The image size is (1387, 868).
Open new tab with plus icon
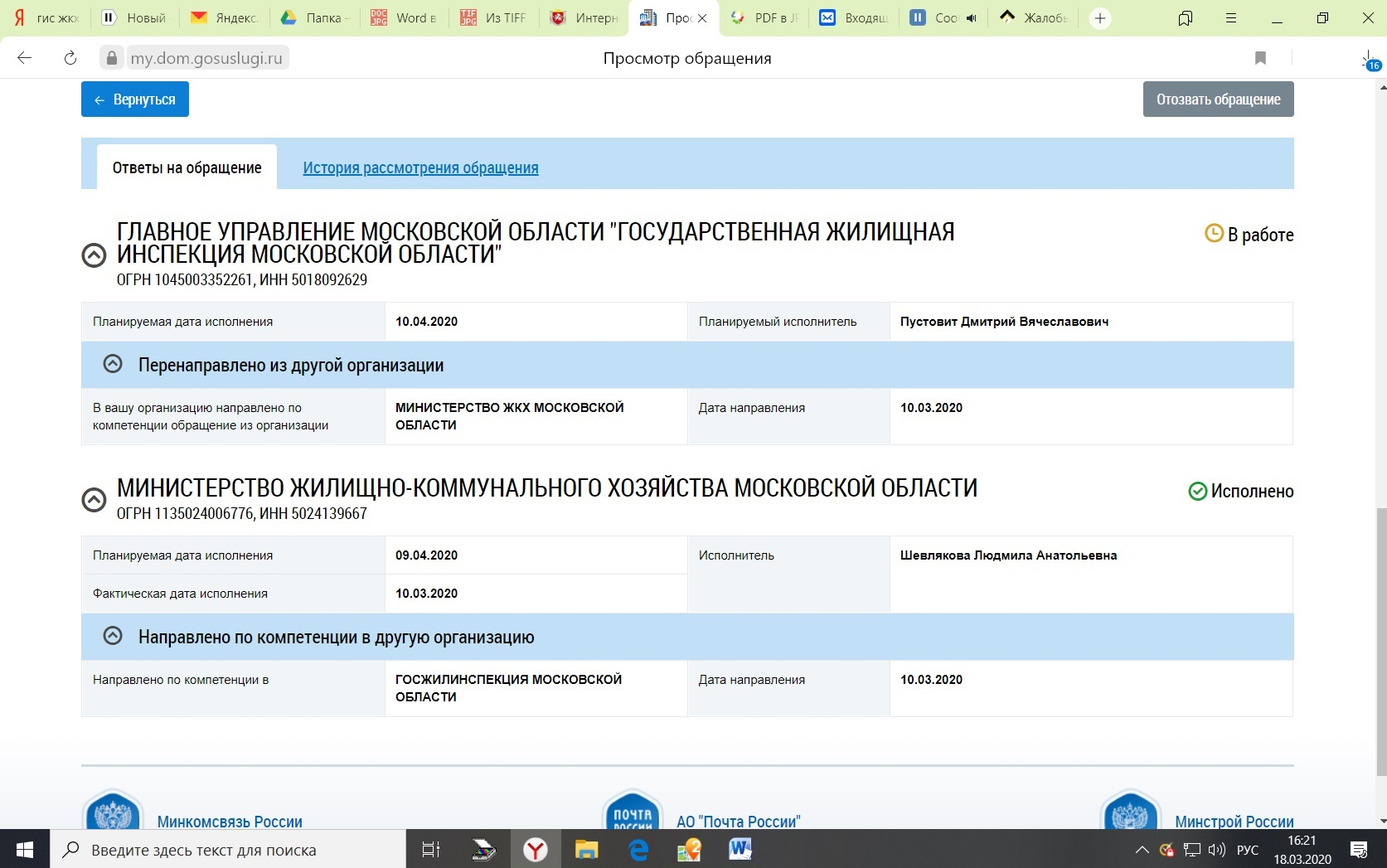click(x=1100, y=18)
